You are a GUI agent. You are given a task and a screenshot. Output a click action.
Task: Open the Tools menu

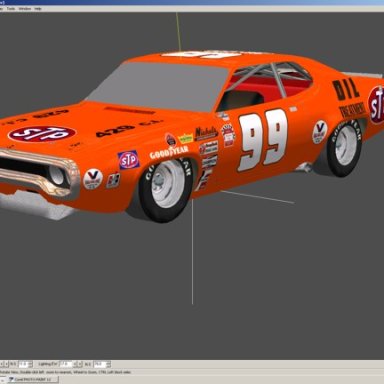pyautogui.click(x=11, y=9)
